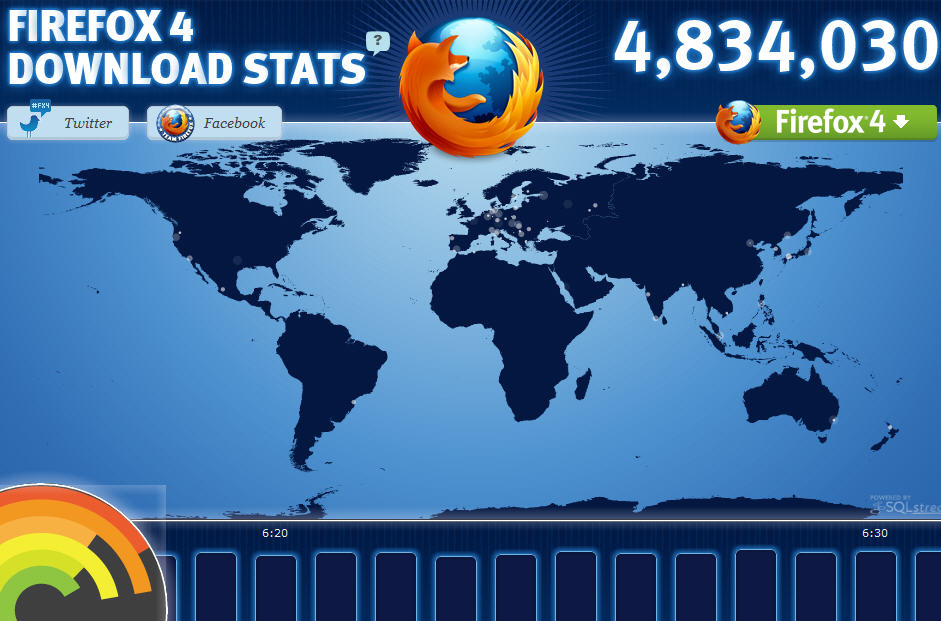Screen dimensions: 941x621
Task: Click the #FX4 badge above the Twitter bird
Action: 39,107
